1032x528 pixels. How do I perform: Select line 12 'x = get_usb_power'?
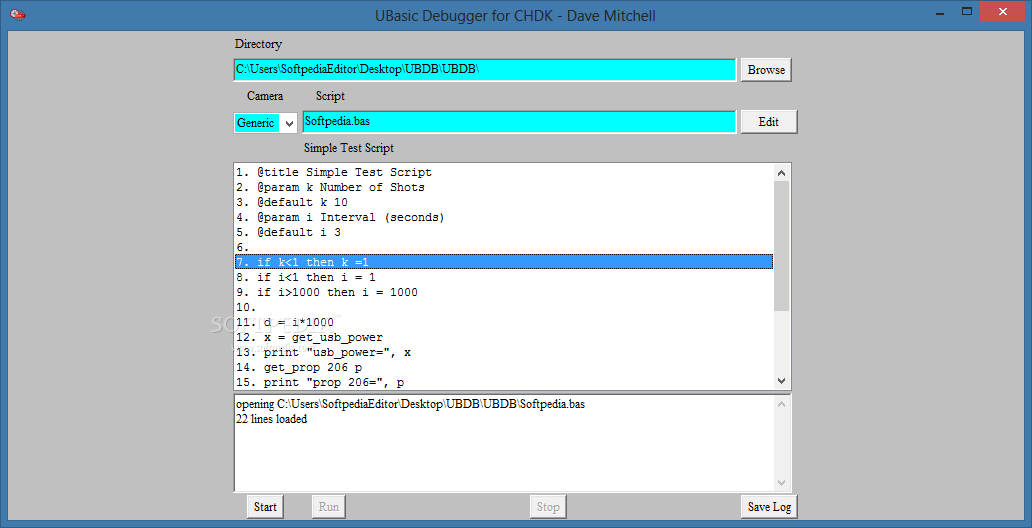point(504,338)
